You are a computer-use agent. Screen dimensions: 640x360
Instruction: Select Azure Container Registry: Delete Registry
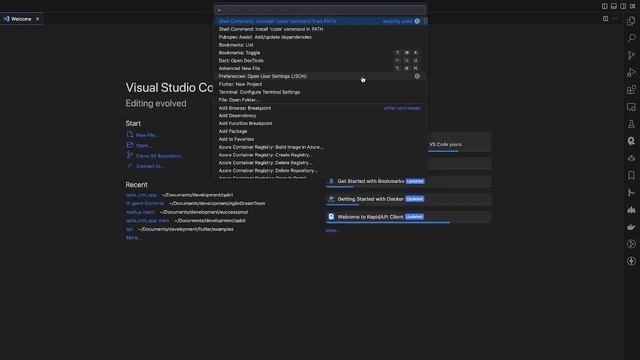320,162
